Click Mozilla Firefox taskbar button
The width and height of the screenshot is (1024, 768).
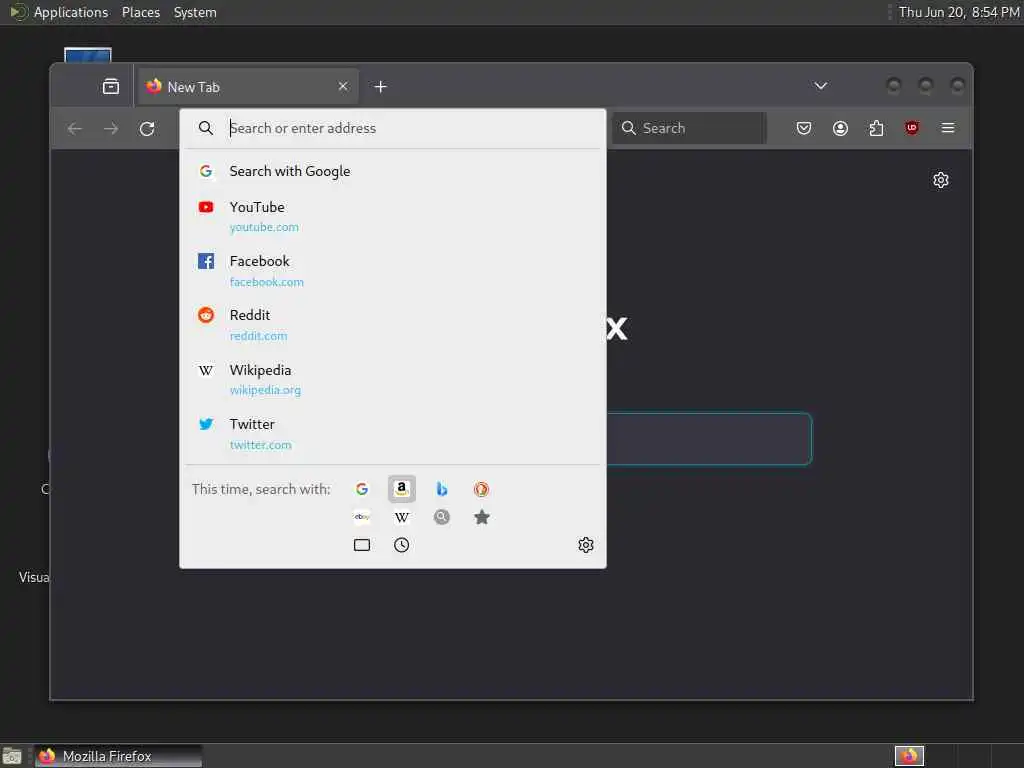pos(118,756)
